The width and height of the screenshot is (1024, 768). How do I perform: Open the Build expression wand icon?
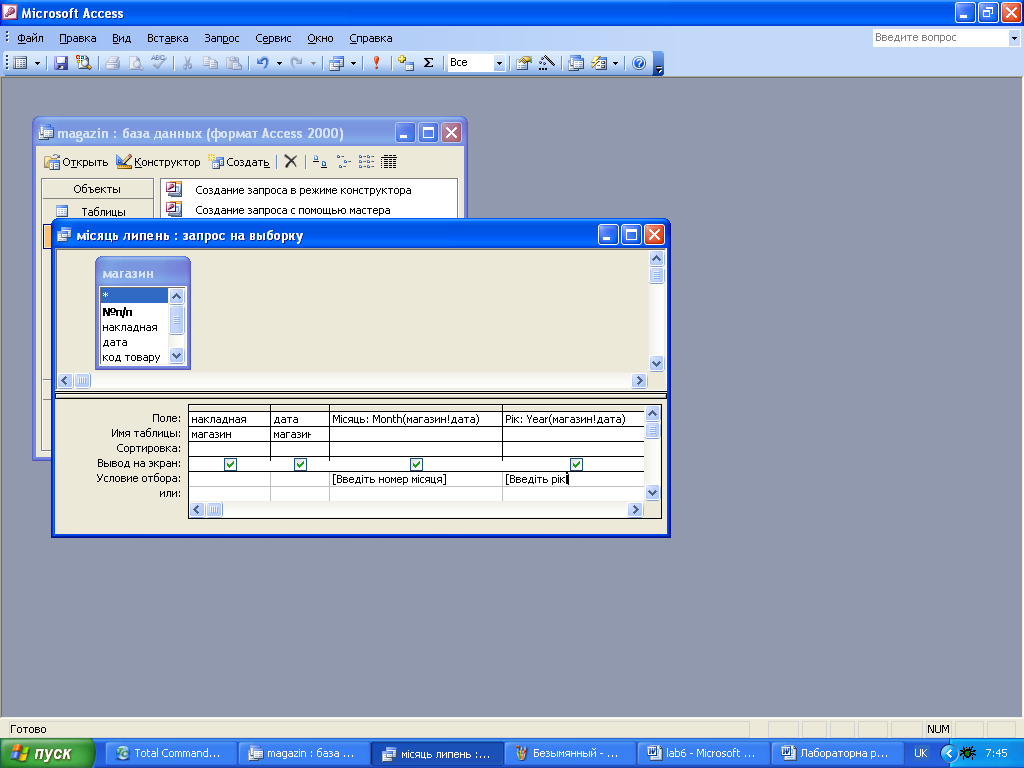point(546,63)
